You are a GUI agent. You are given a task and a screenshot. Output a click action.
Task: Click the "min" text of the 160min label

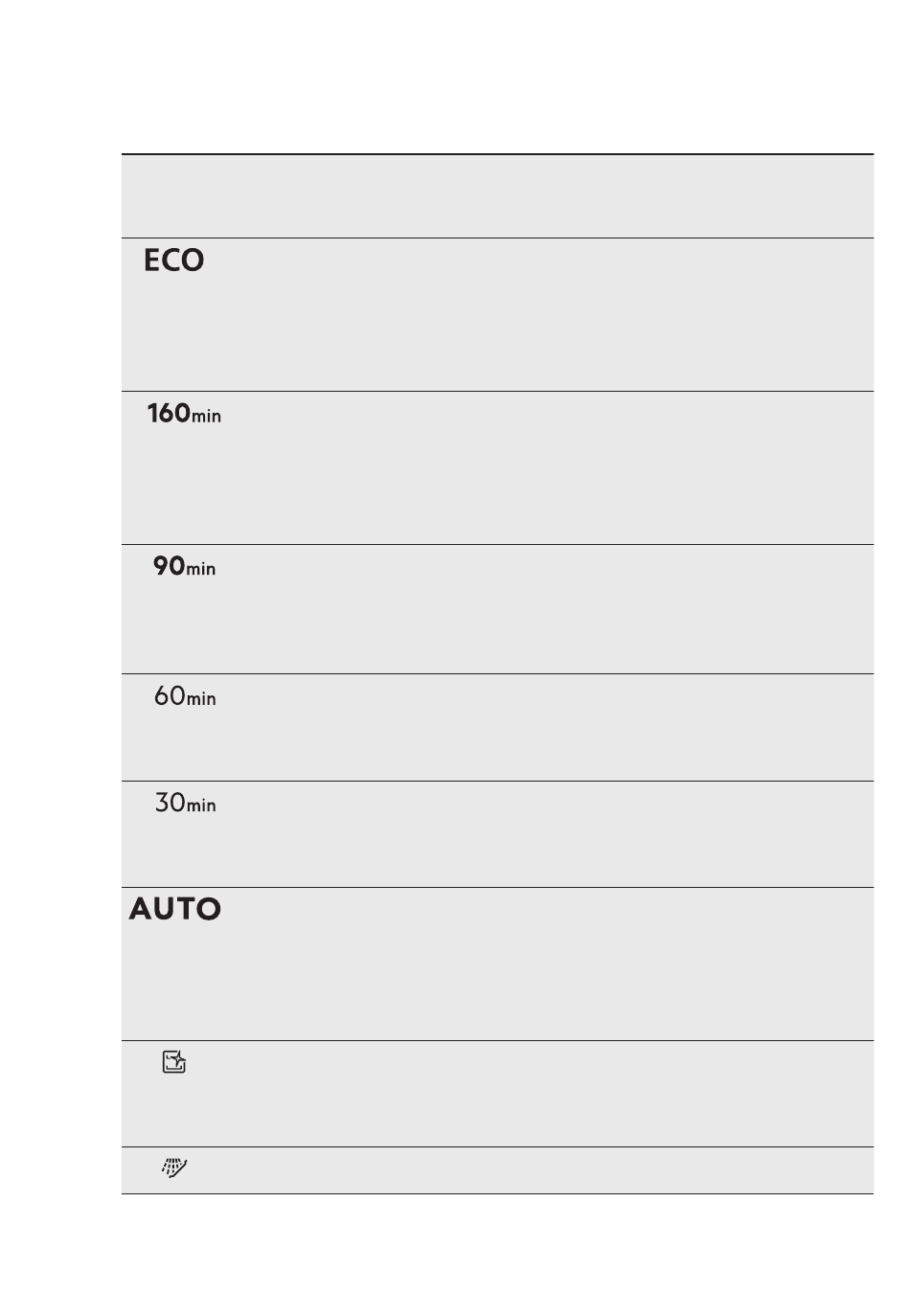[207, 417]
